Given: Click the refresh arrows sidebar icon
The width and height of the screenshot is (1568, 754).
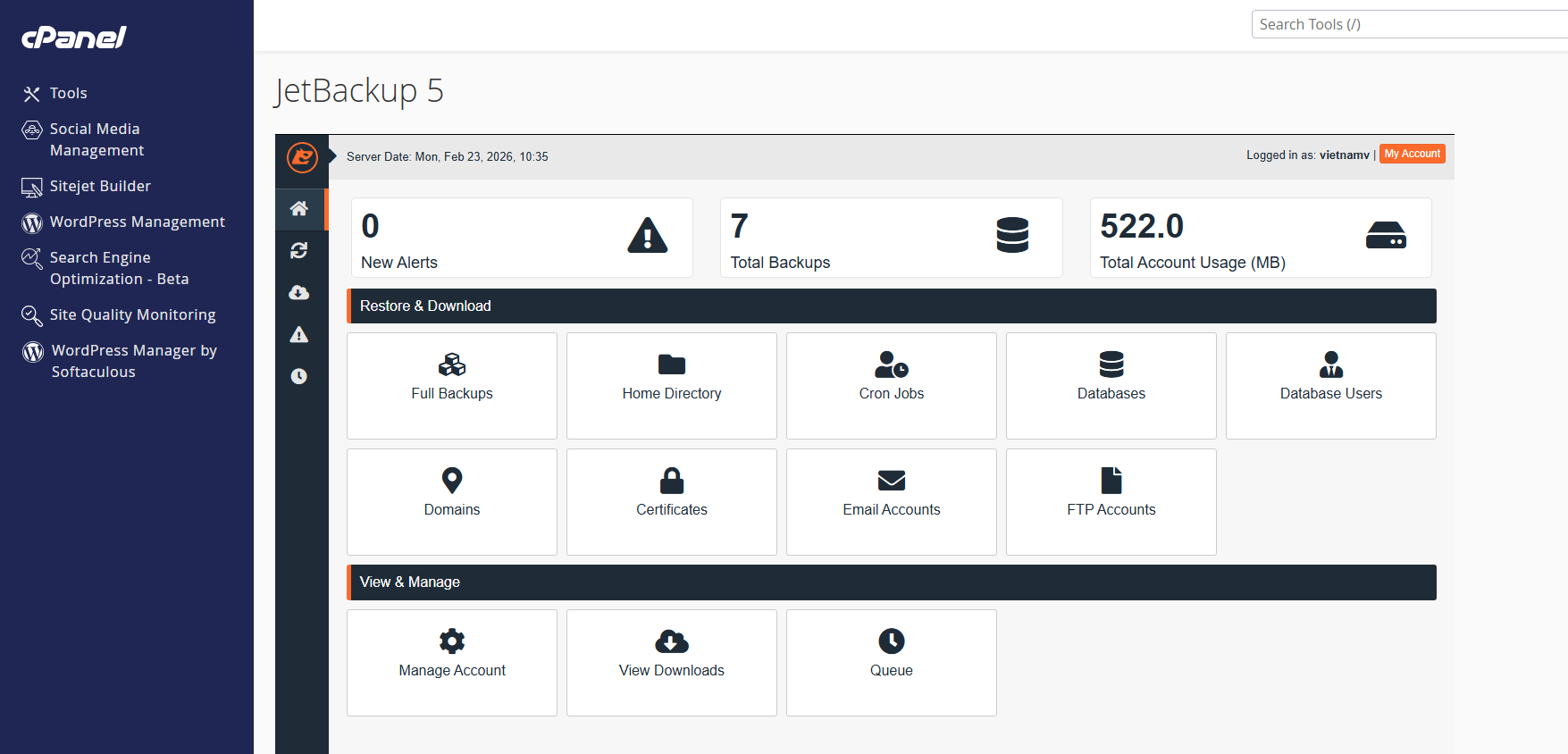Looking at the screenshot, I should click(x=299, y=250).
